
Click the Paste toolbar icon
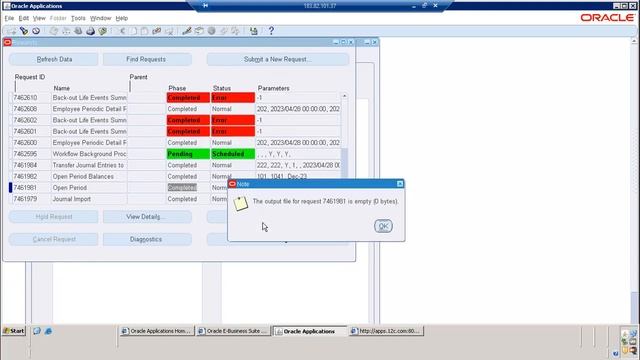[144, 31]
